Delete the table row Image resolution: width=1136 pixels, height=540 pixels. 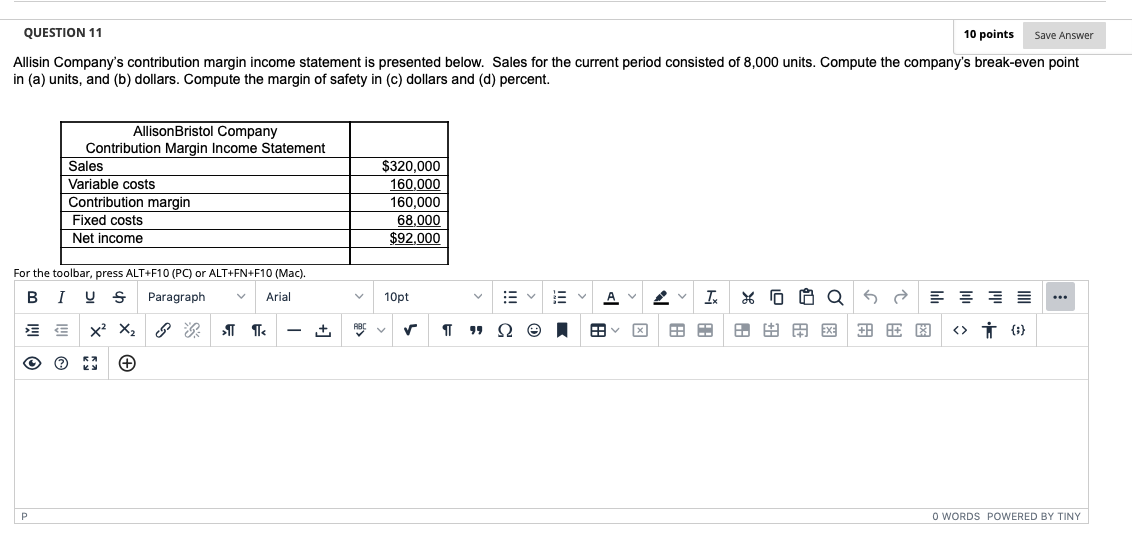tap(828, 331)
